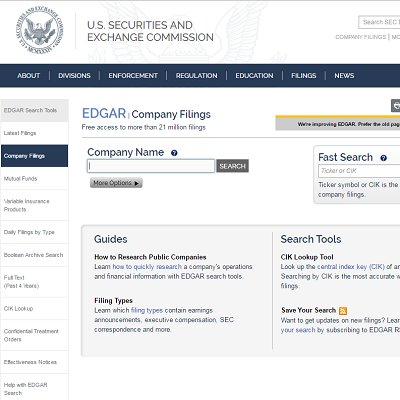
Task: Open Effectiveness Notices in sidebar
Action: point(35,362)
